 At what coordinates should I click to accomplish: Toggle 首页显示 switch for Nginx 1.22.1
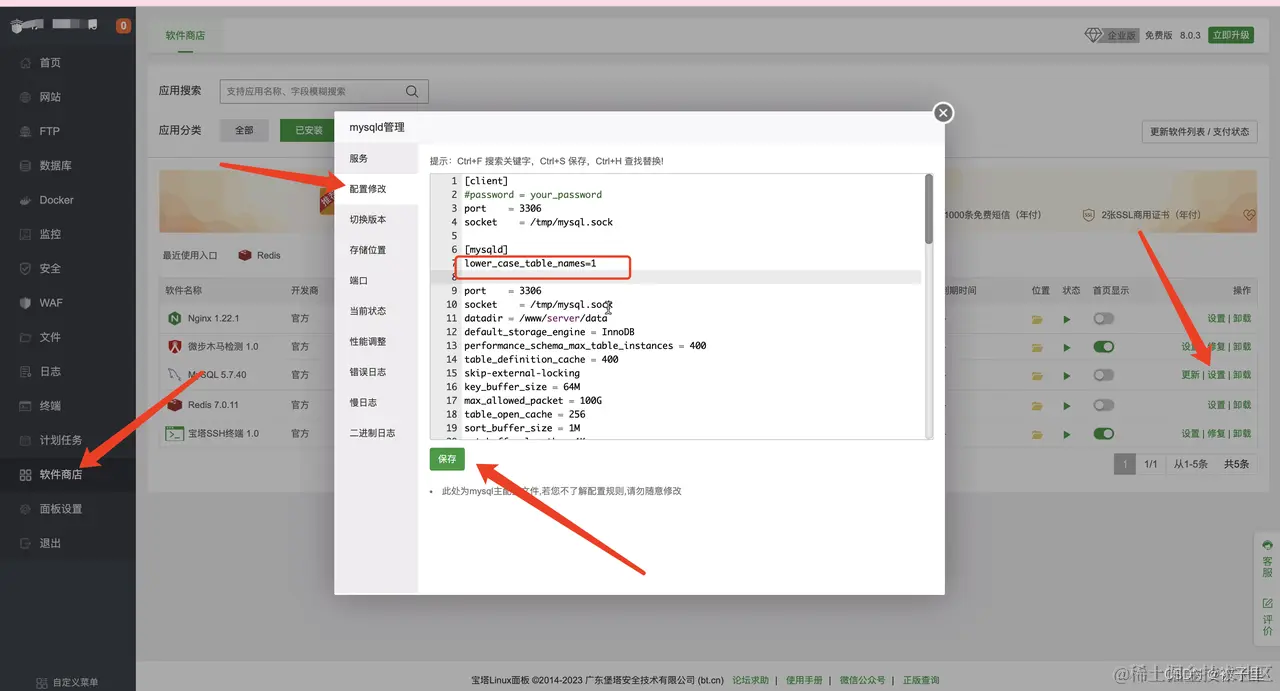click(x=1104, y=319)
